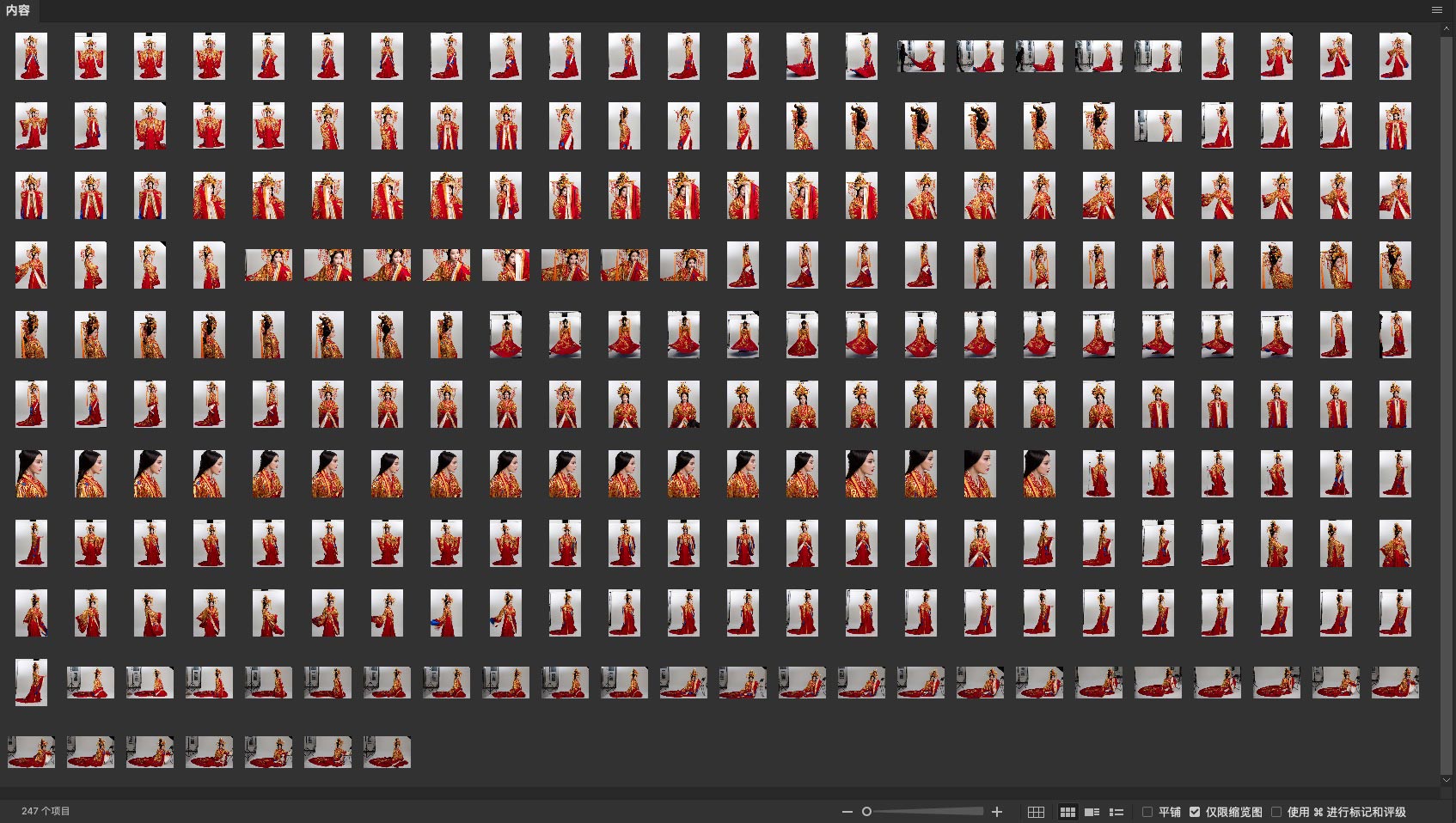
Task: Switch to details view mode icon
Action: [x=1092, y=812]
